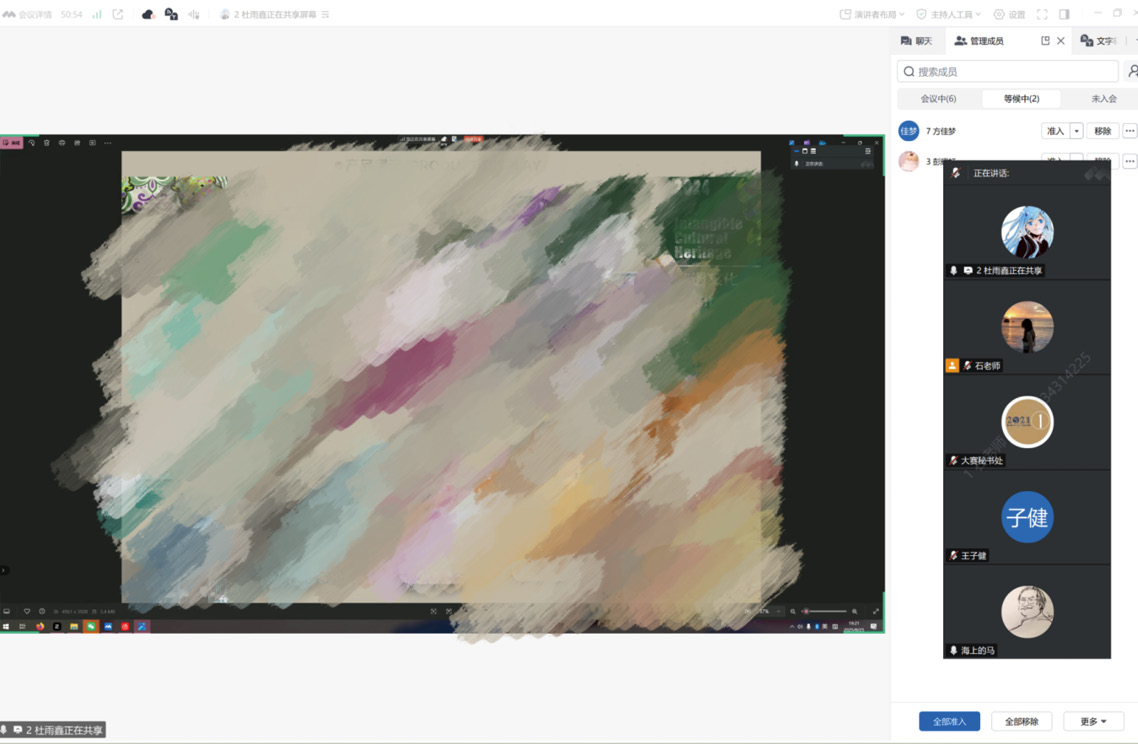Screen dimensions: 1138x744
Task: Open the 设置 settings gear
Action: pos(1009,15)
